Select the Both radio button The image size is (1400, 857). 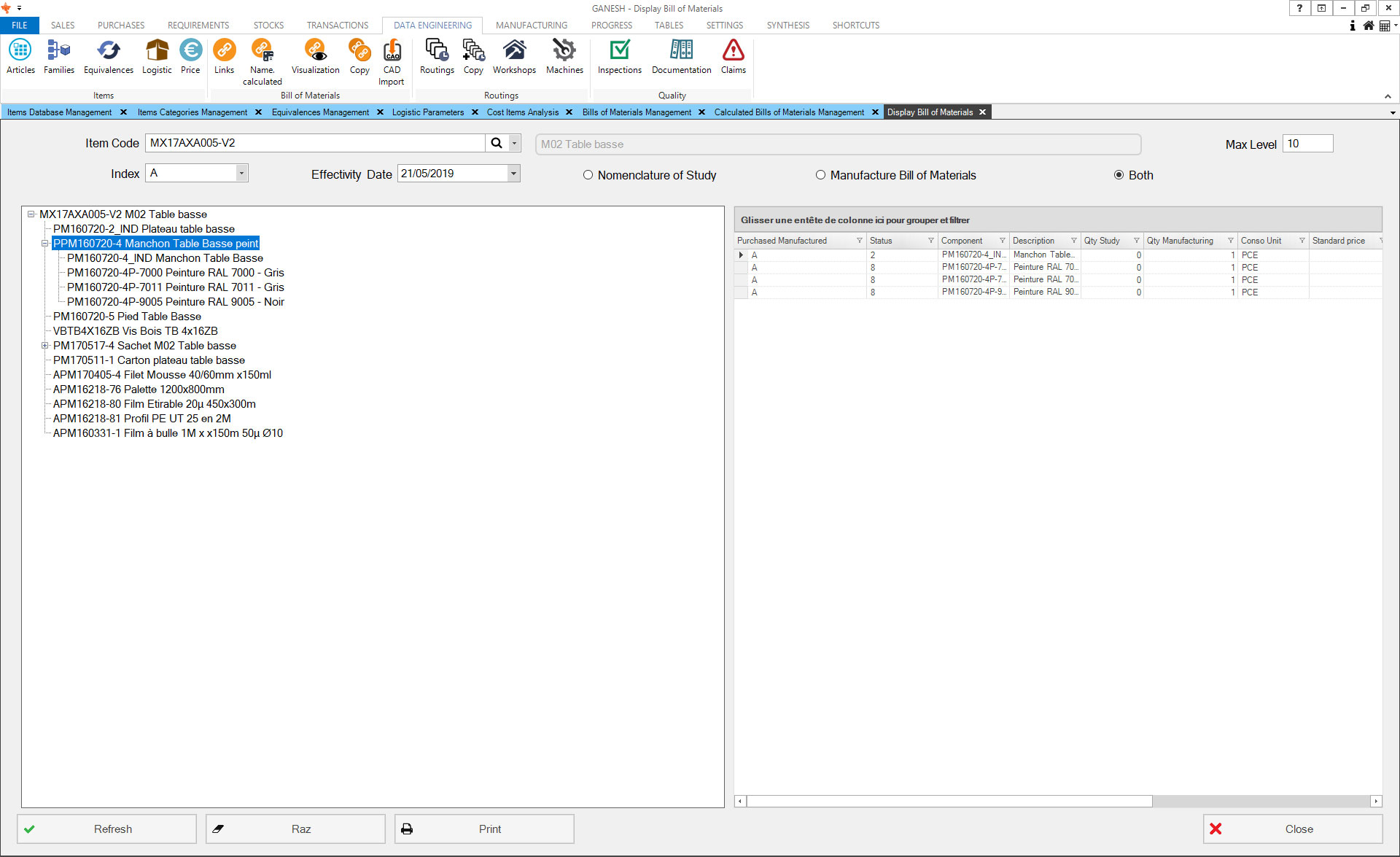1119,175
